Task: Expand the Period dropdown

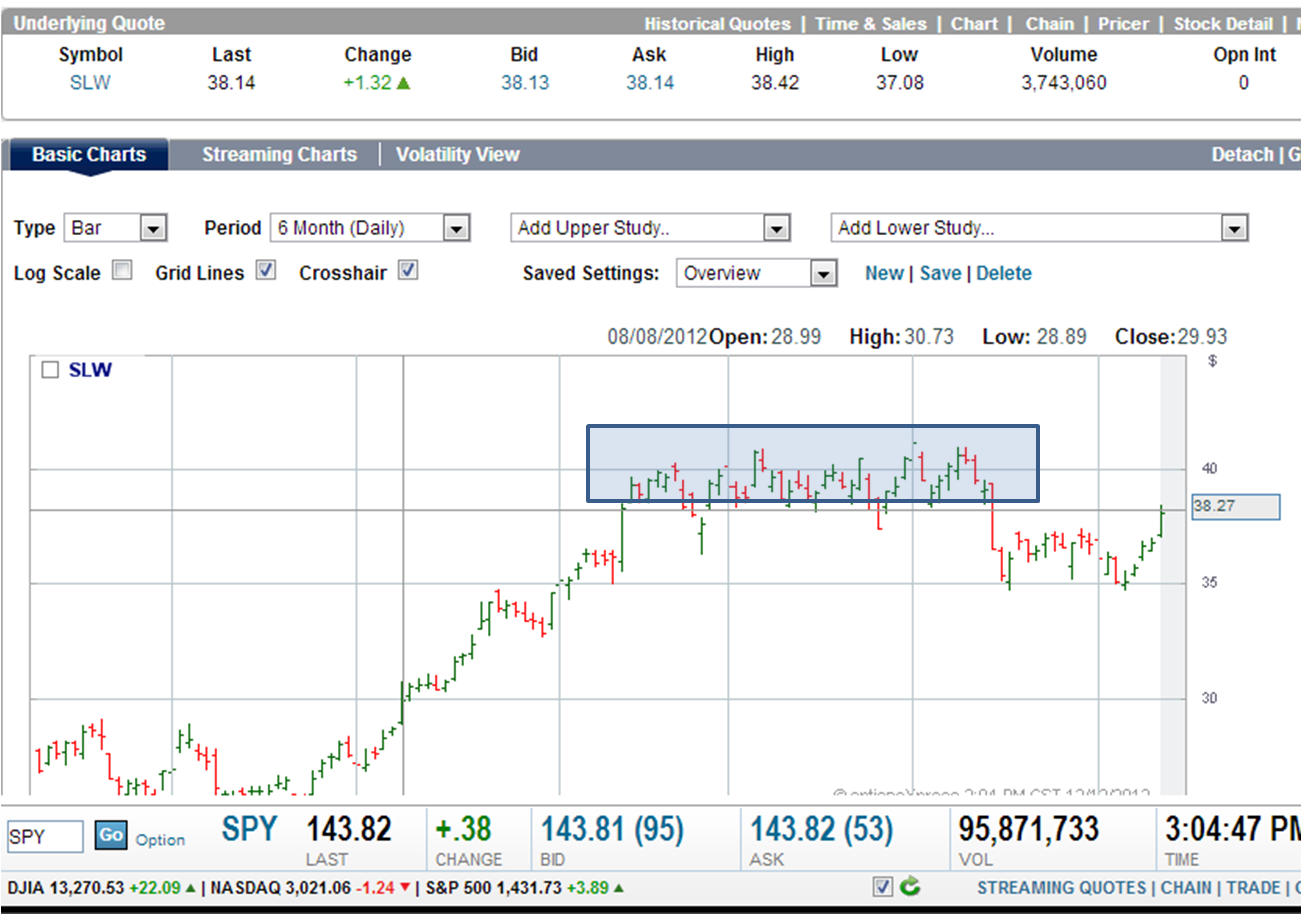Action: [370, 228]
